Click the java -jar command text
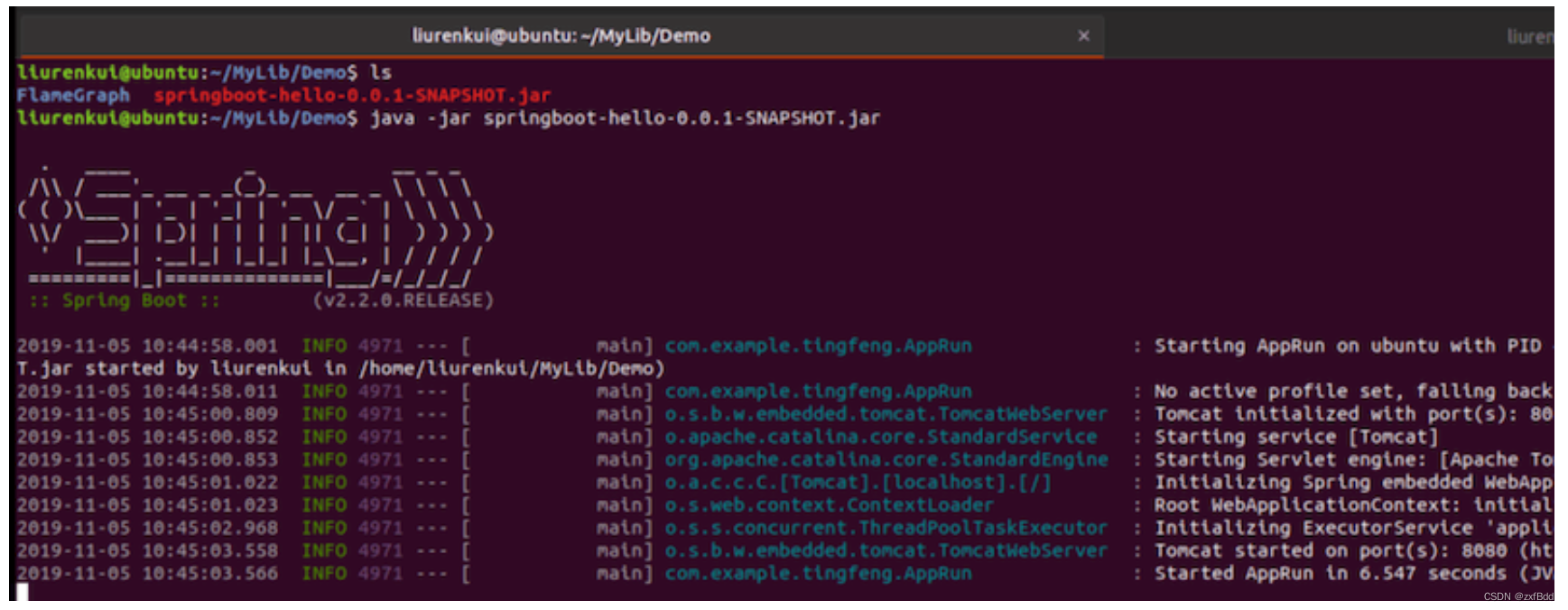Screen dimensions: 1568x610 [x=625, y=118]
